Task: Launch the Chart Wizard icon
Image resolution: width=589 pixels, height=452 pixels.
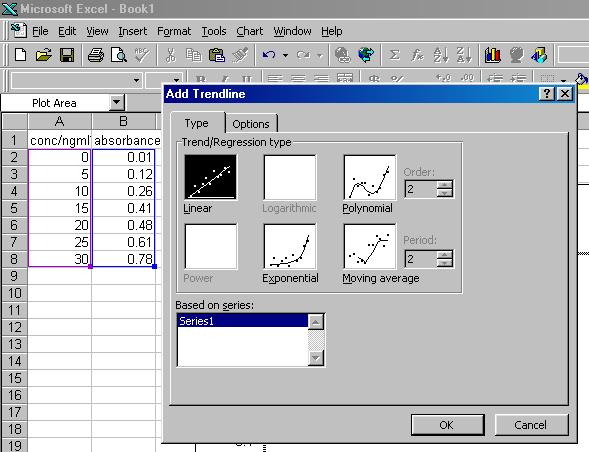Action: 492,55
